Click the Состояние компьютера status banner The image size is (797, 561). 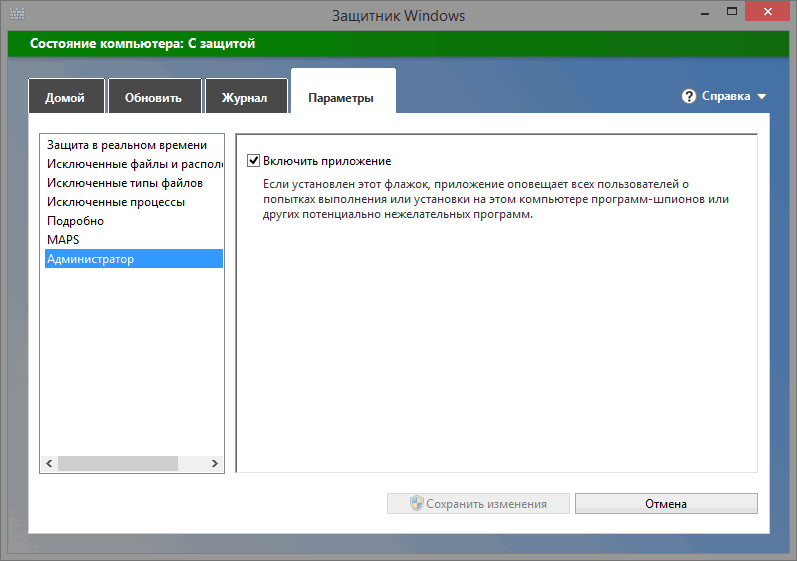[398, 44]
